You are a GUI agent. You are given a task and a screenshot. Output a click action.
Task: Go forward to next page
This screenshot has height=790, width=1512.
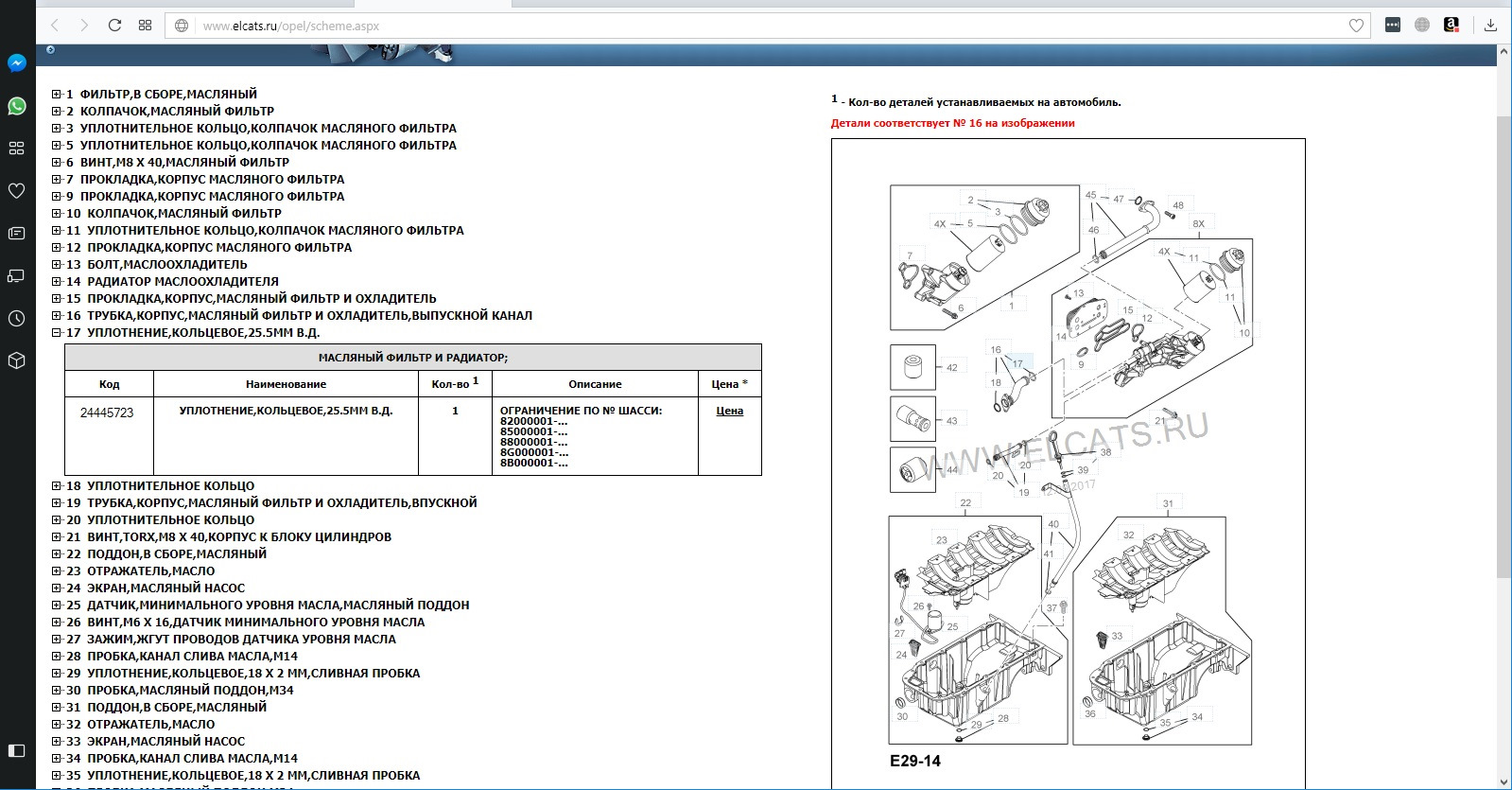click(84, 26)
